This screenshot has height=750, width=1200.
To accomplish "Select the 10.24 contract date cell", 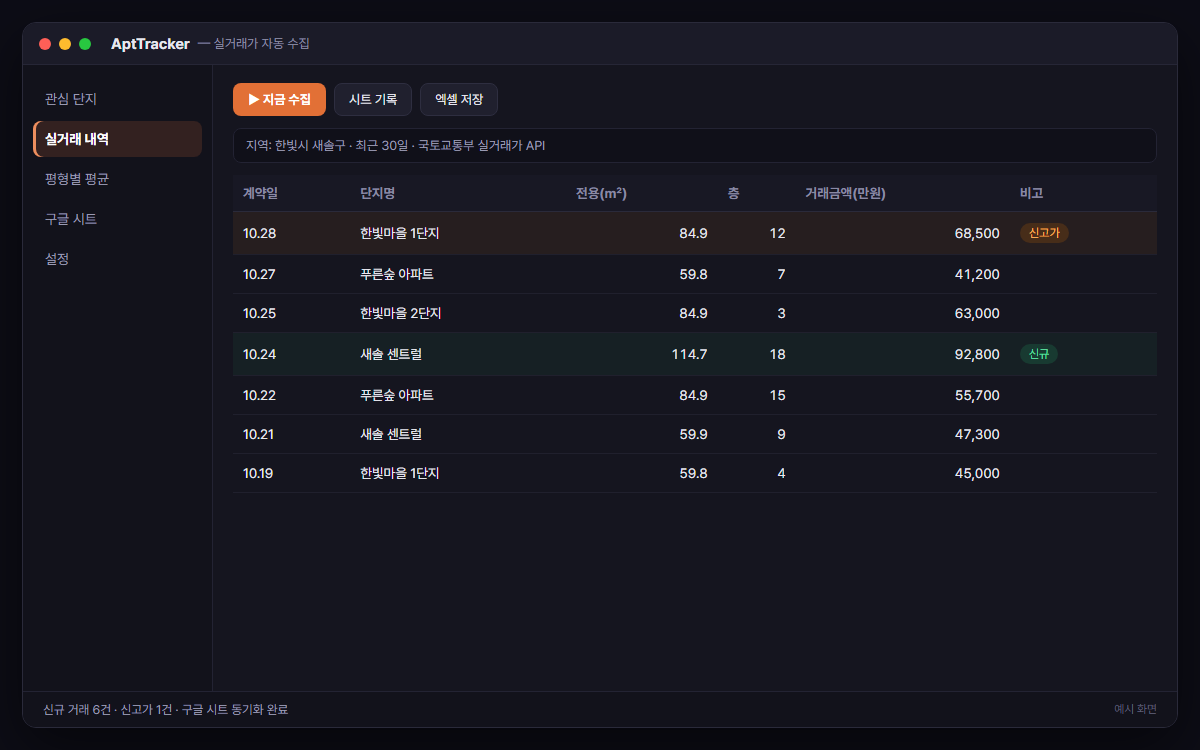I will tap(260, 354).
